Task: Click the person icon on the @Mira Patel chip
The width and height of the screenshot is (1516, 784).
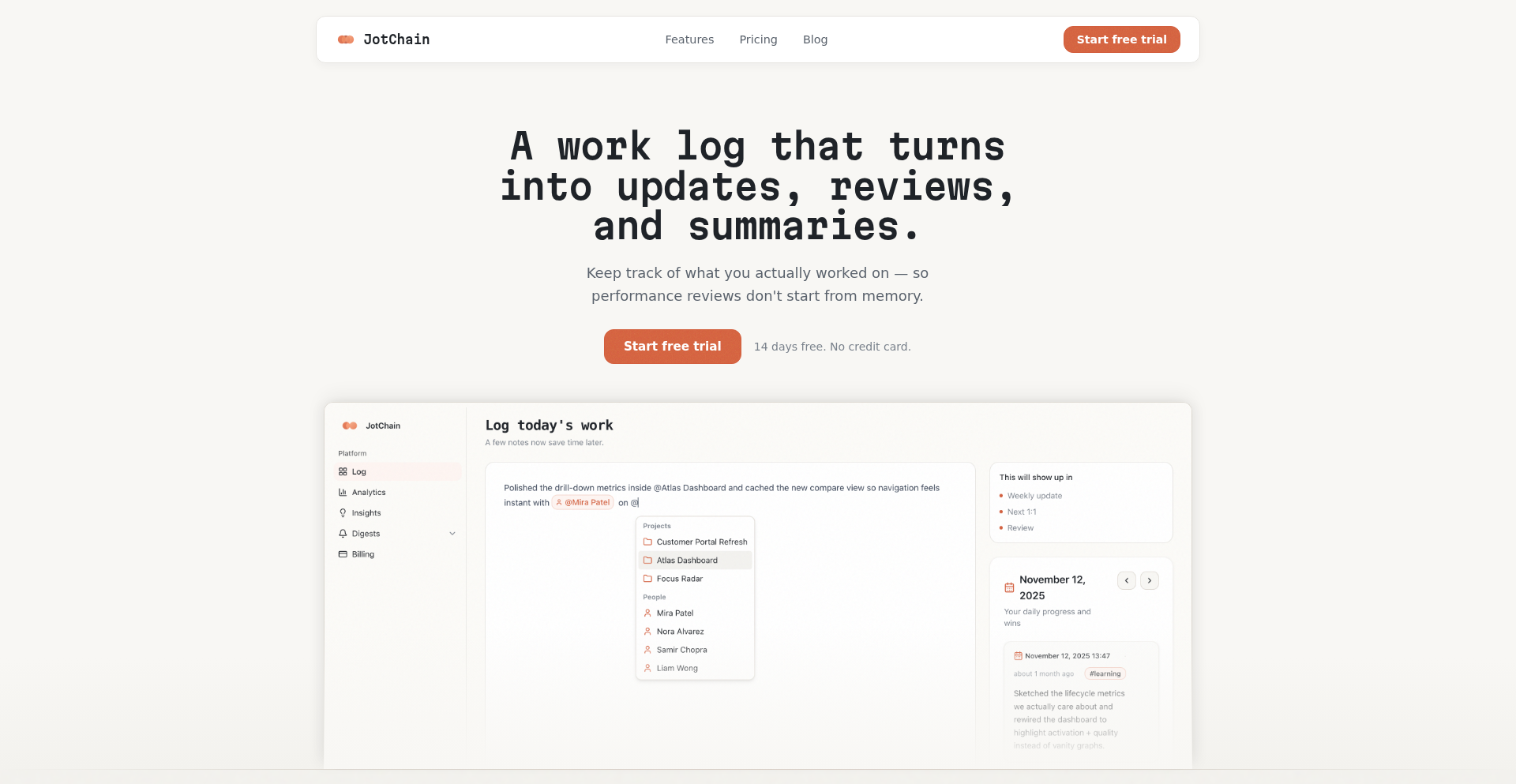Action: [559, 502]
